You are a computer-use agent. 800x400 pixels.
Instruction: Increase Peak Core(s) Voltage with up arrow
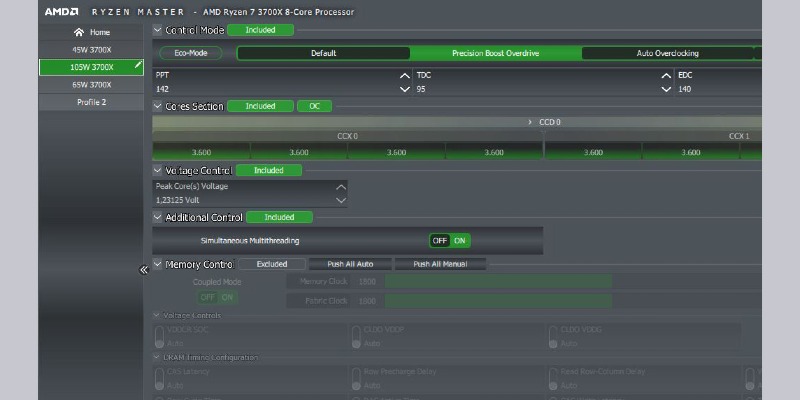tap(341, 187)
